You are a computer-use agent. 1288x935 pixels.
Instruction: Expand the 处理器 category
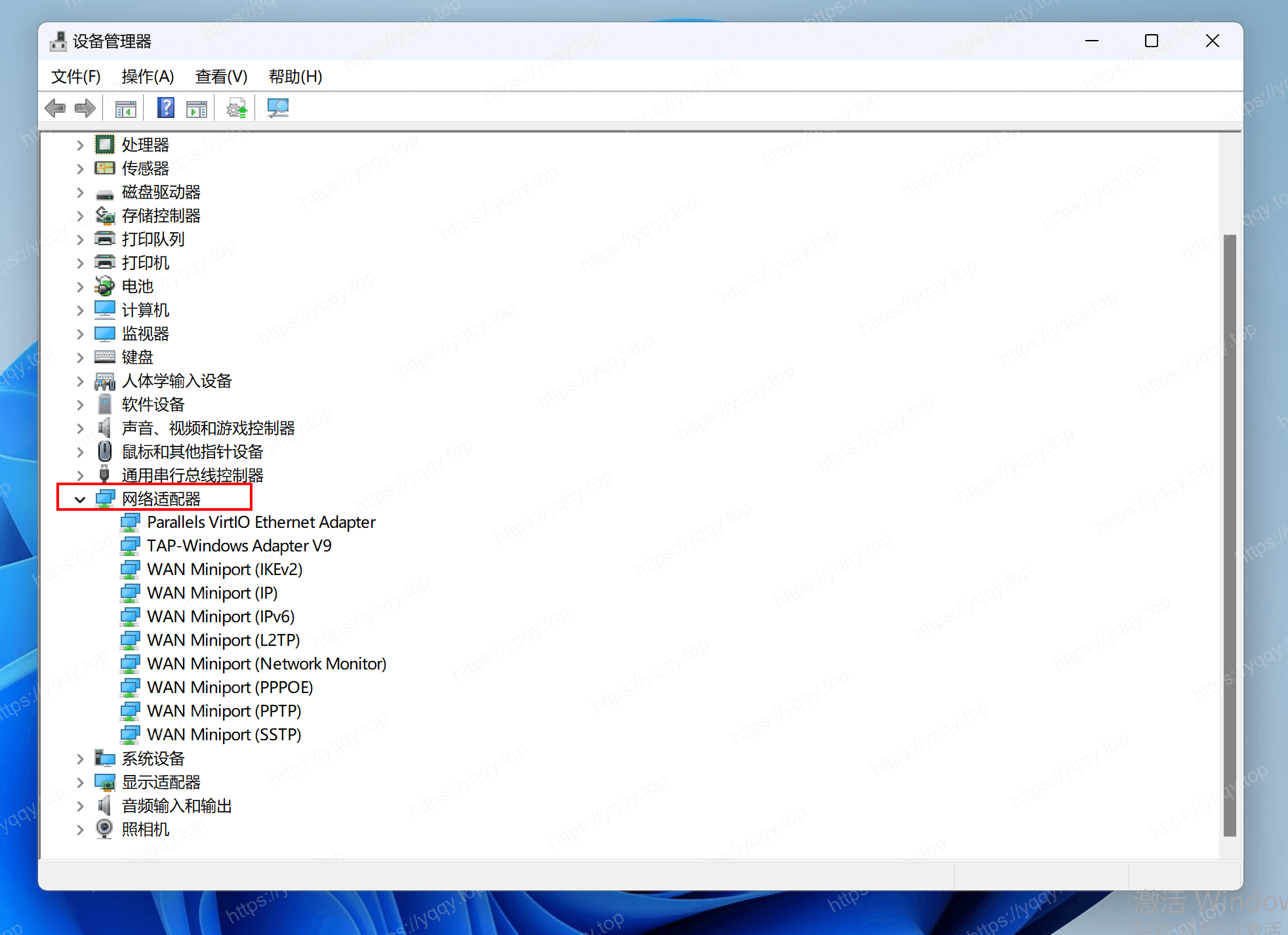click(x=80, y=145)
